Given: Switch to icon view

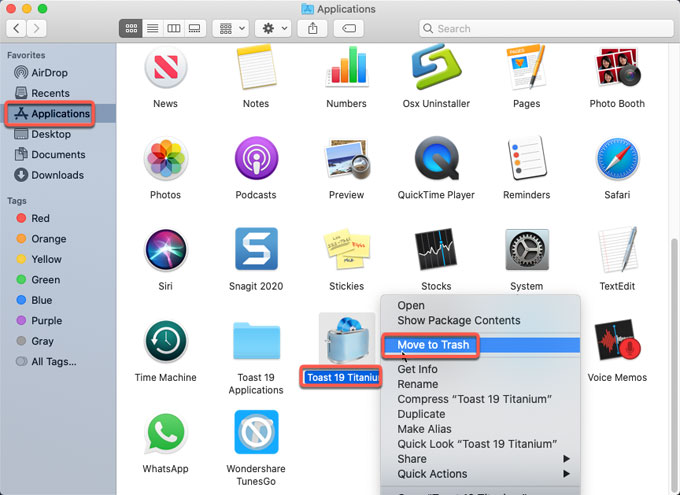Looking at the screenshot, I should tap(131, 29).
